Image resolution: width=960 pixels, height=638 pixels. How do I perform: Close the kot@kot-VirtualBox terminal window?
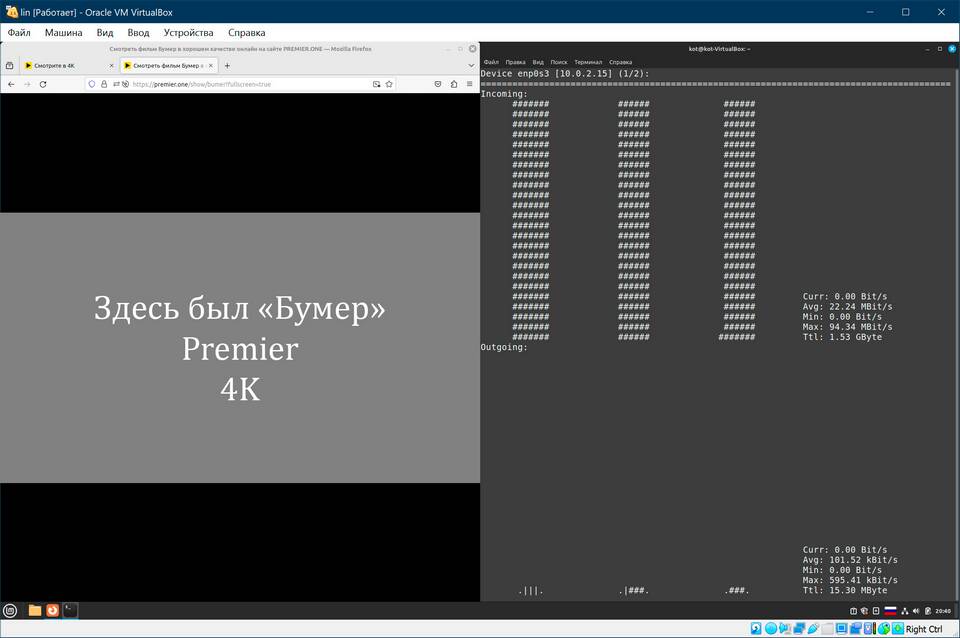point(952,48)
